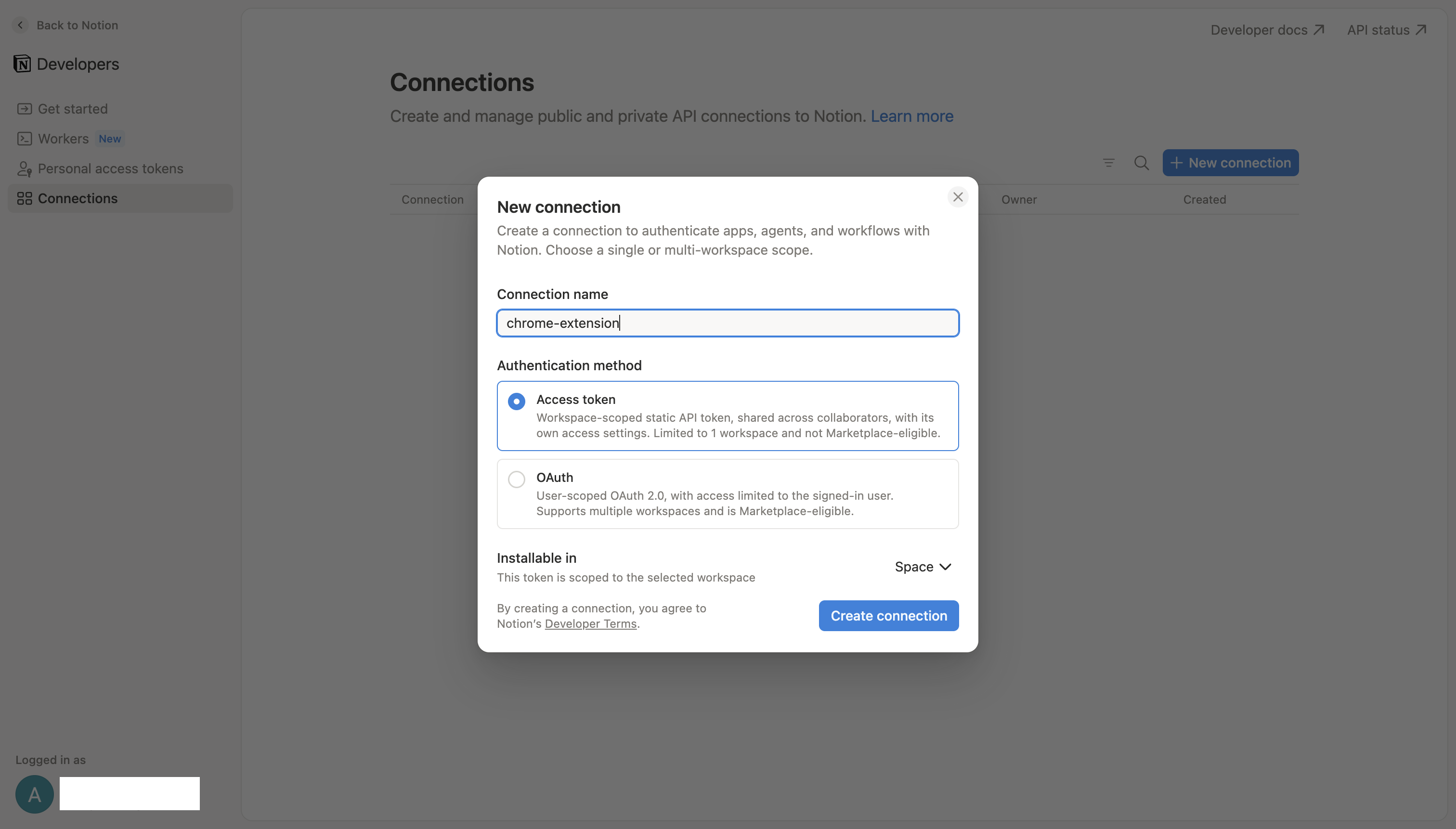This screenshot has height=829, width=1456.
Task: Open Get started in sidebar
Action: coord(121,109)
